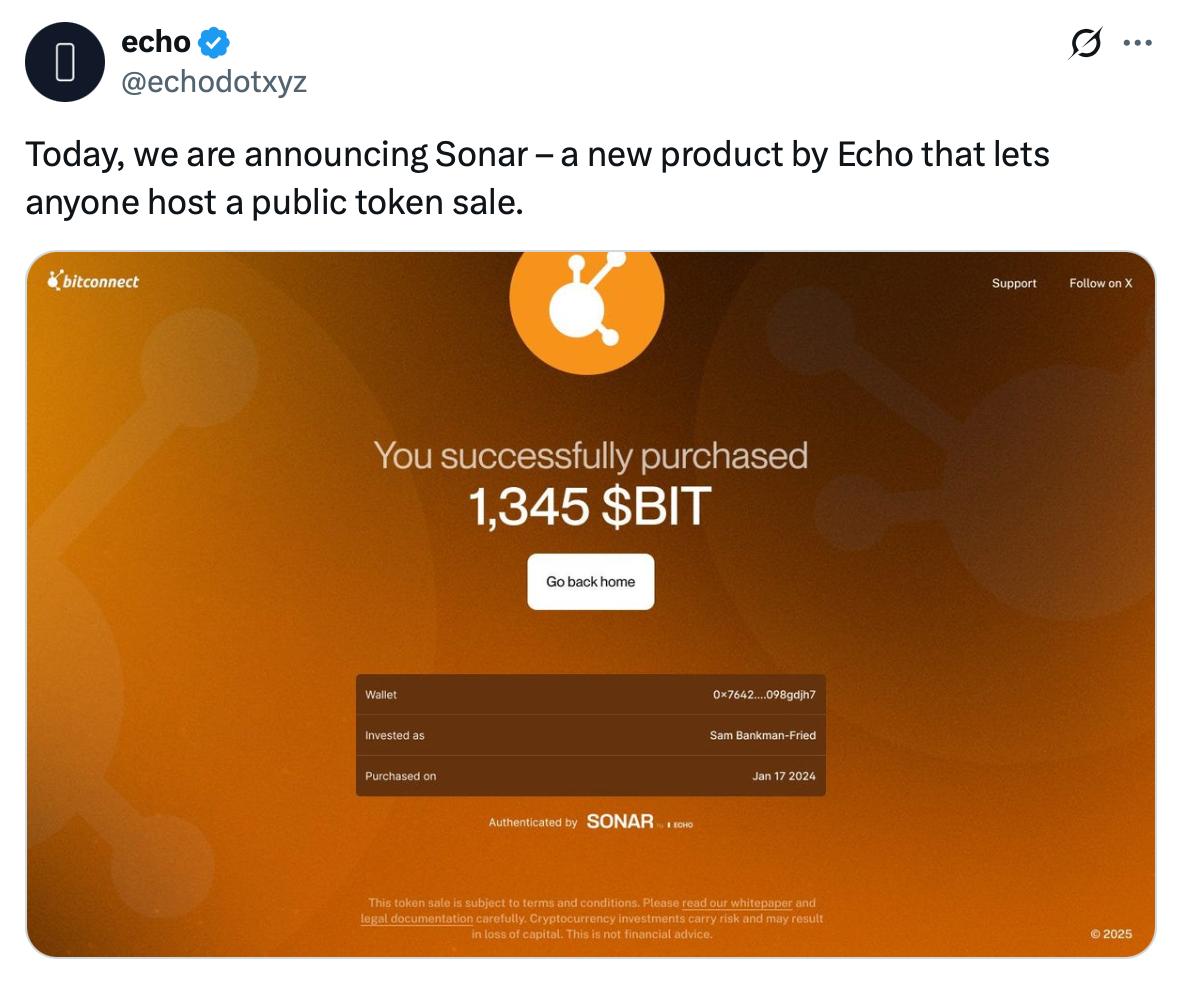Image resolution: width=1178 pixels, height=988 pixels.
Task: Click the legal documentation link
Action: [417, 918]
